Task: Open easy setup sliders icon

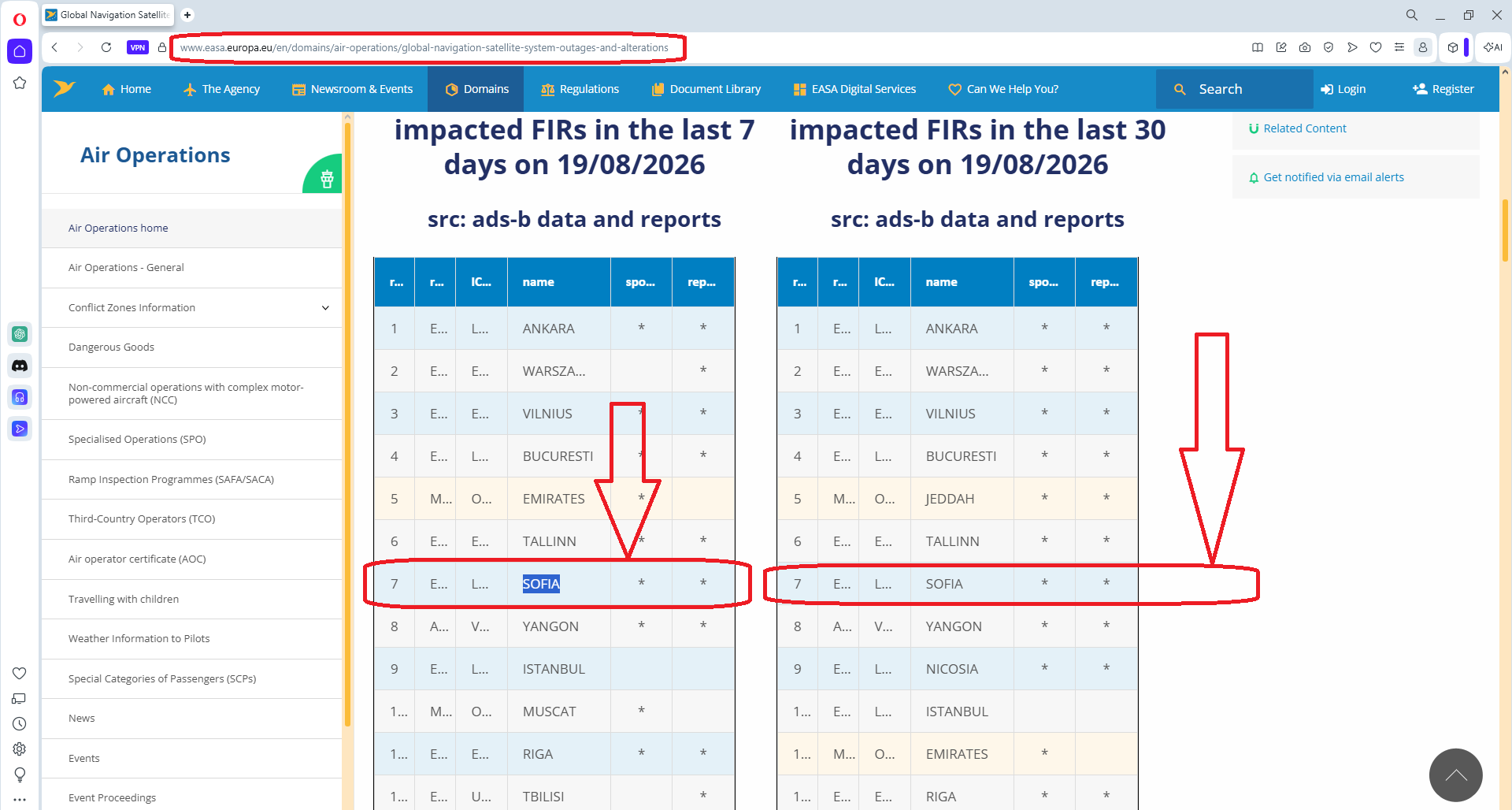Action: (x=1399, y=47)
